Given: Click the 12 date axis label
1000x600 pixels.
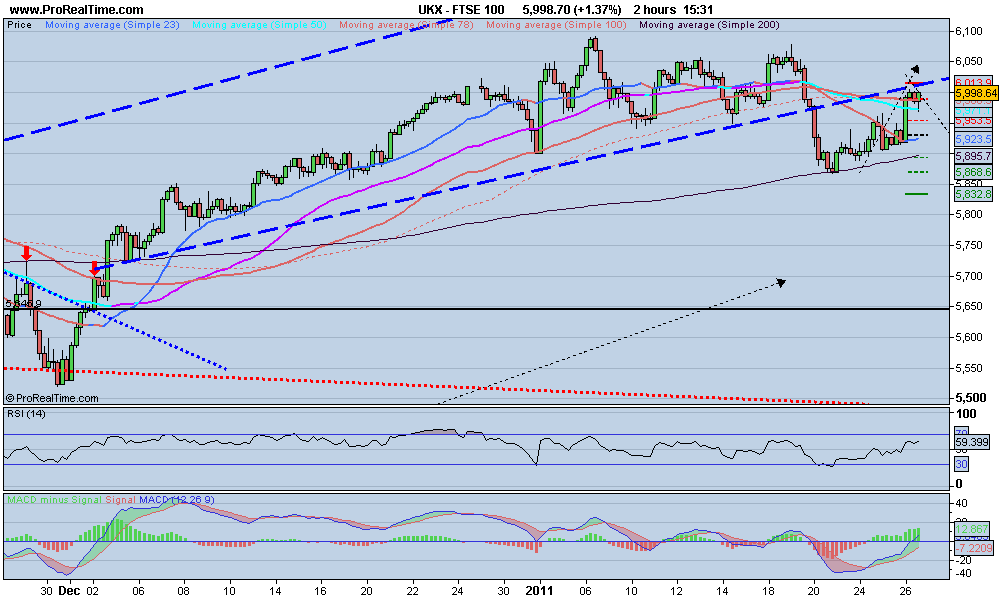Looking at the screenshot, I should [x=677, y=590].
